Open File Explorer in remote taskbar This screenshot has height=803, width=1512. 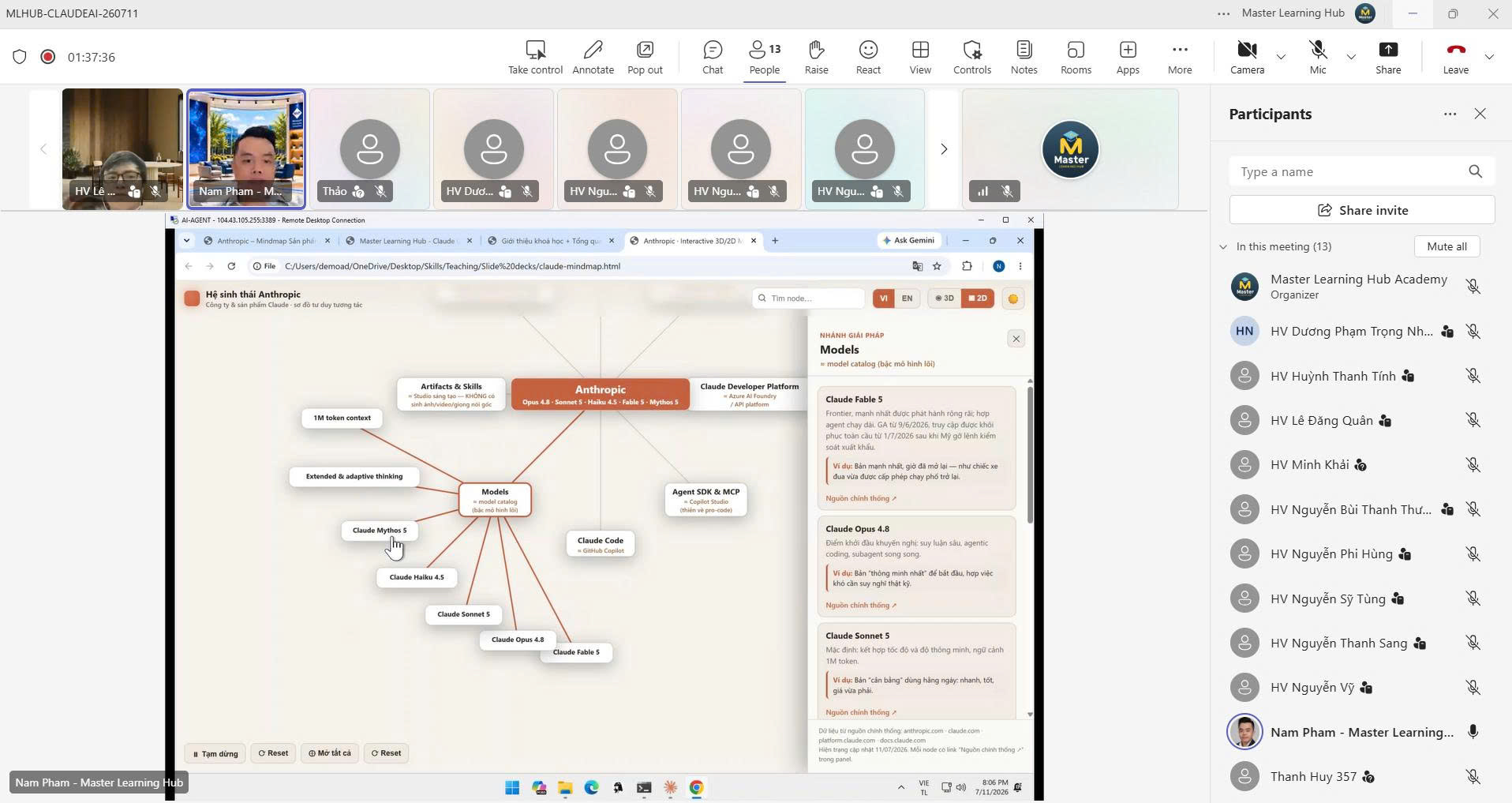[565, 787]
